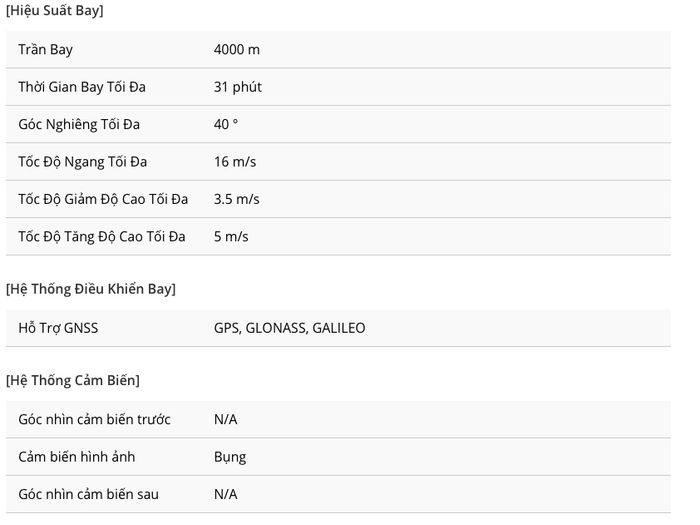Select the Hỗ Trợ GNSS row label
Screen dimensions: 700x525
coord(58,328)
